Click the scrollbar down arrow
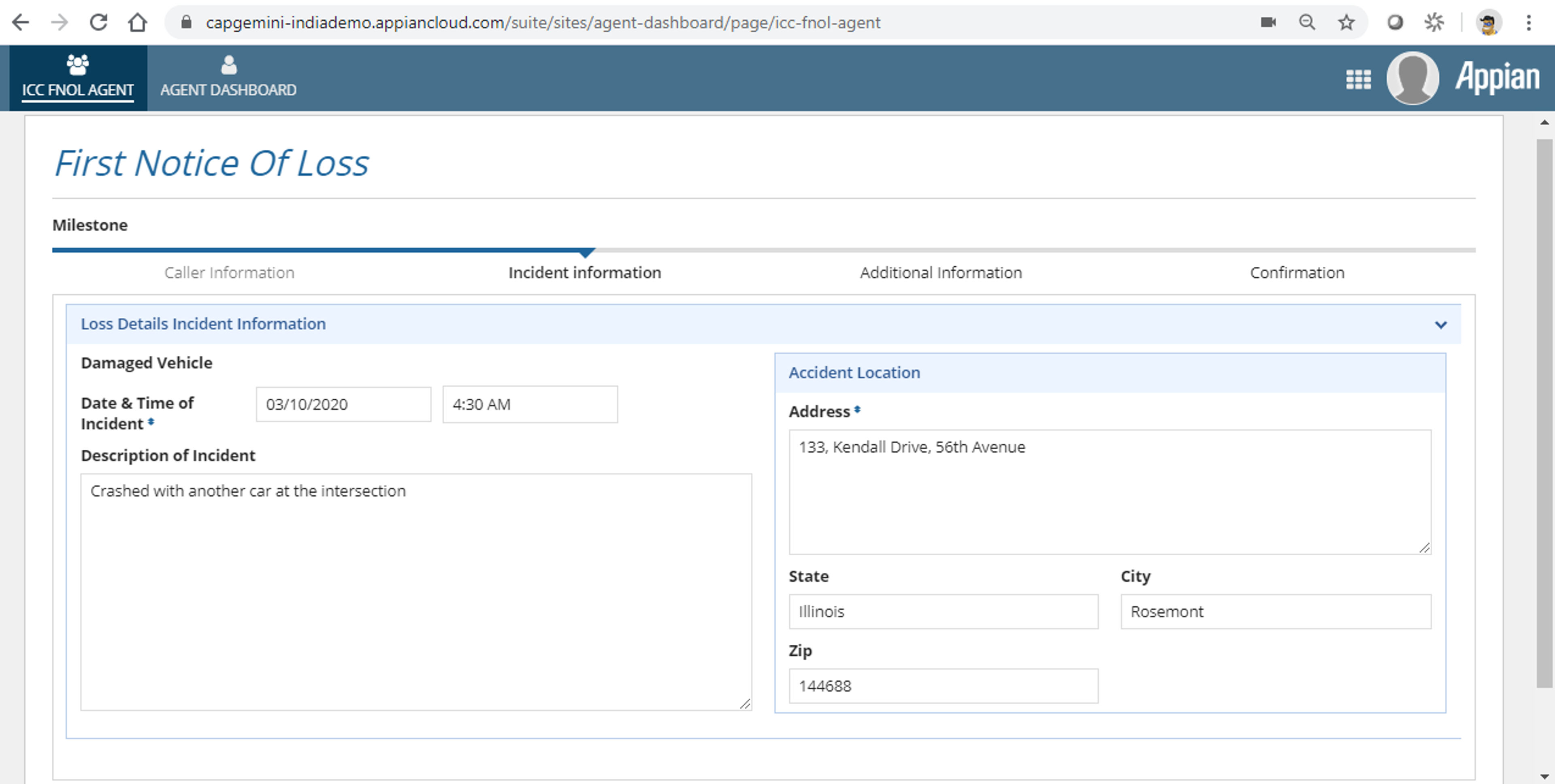Screen dimensions: 1555x784 [x=1544, y=776]
